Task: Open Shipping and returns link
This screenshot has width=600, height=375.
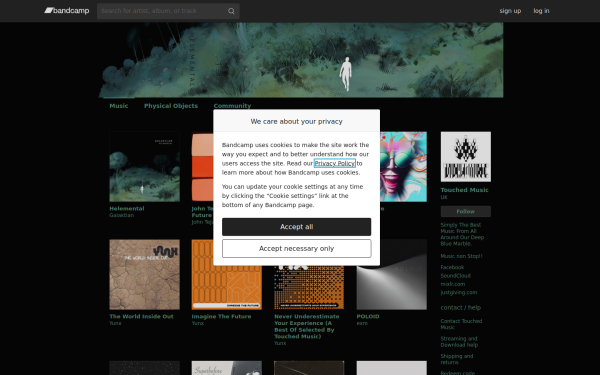Action: pos(457,359)
